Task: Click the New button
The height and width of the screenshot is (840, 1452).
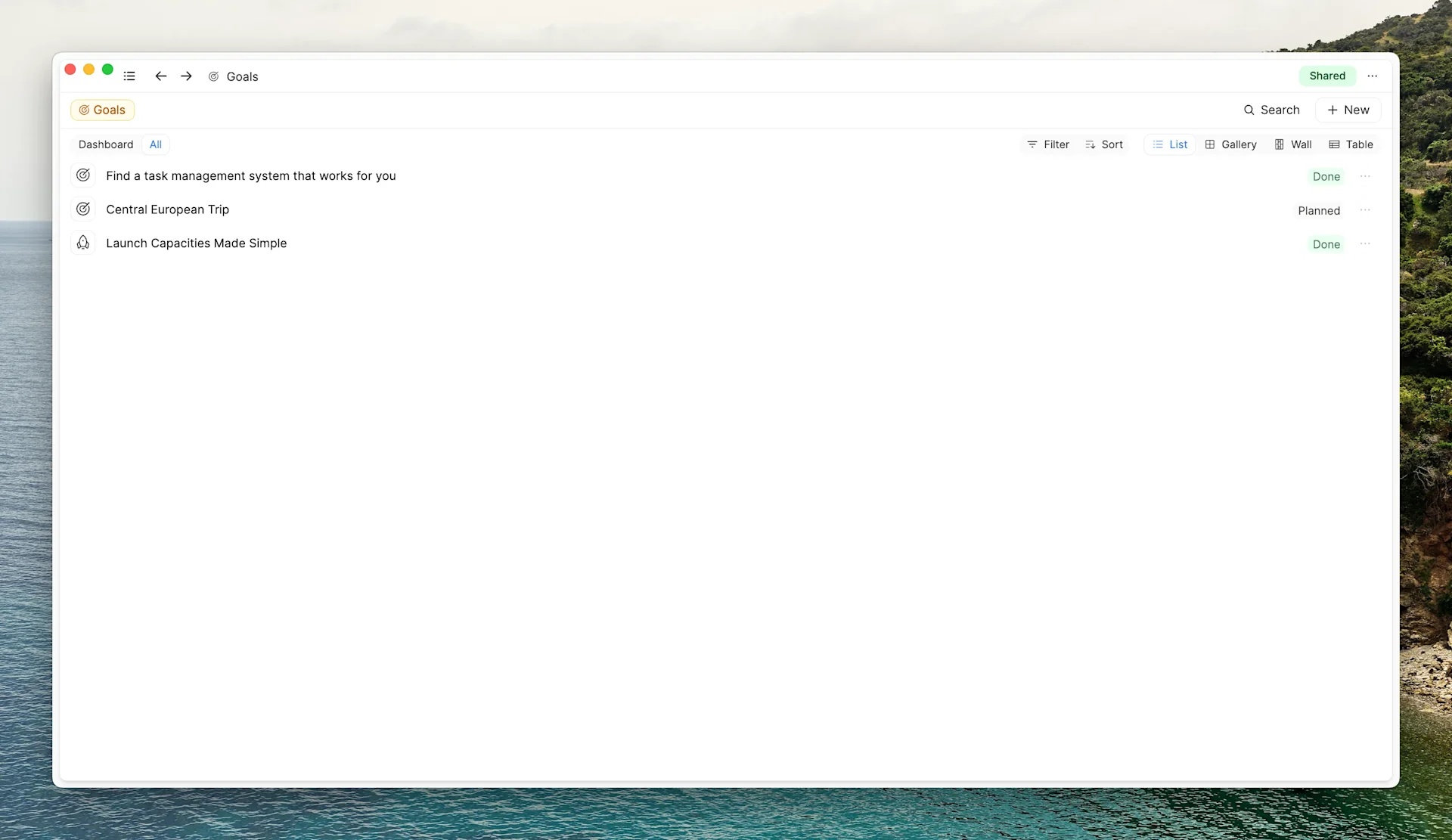Action: coord(1348,110)
